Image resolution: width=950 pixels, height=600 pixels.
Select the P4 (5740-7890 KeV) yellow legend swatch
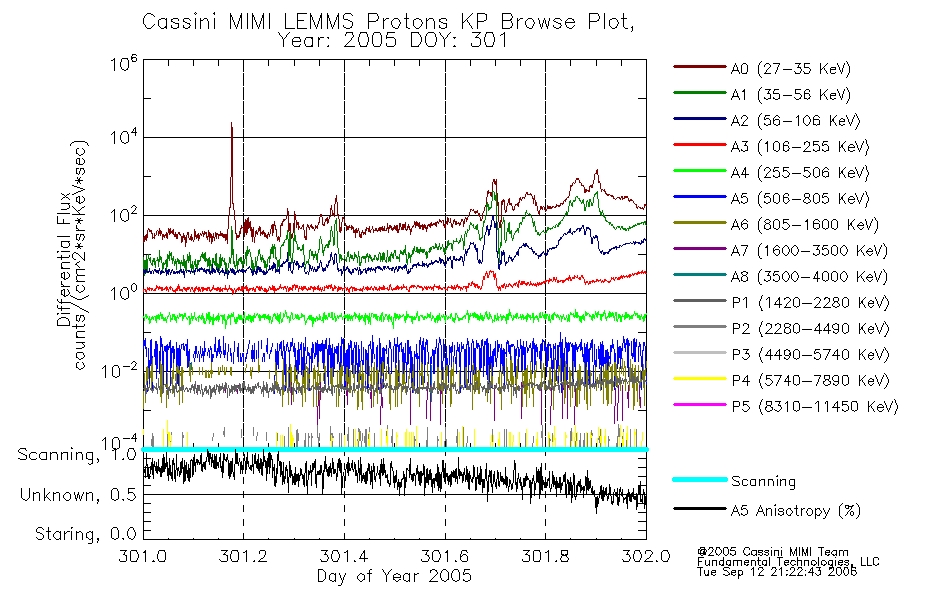click(x=699, y=379)
